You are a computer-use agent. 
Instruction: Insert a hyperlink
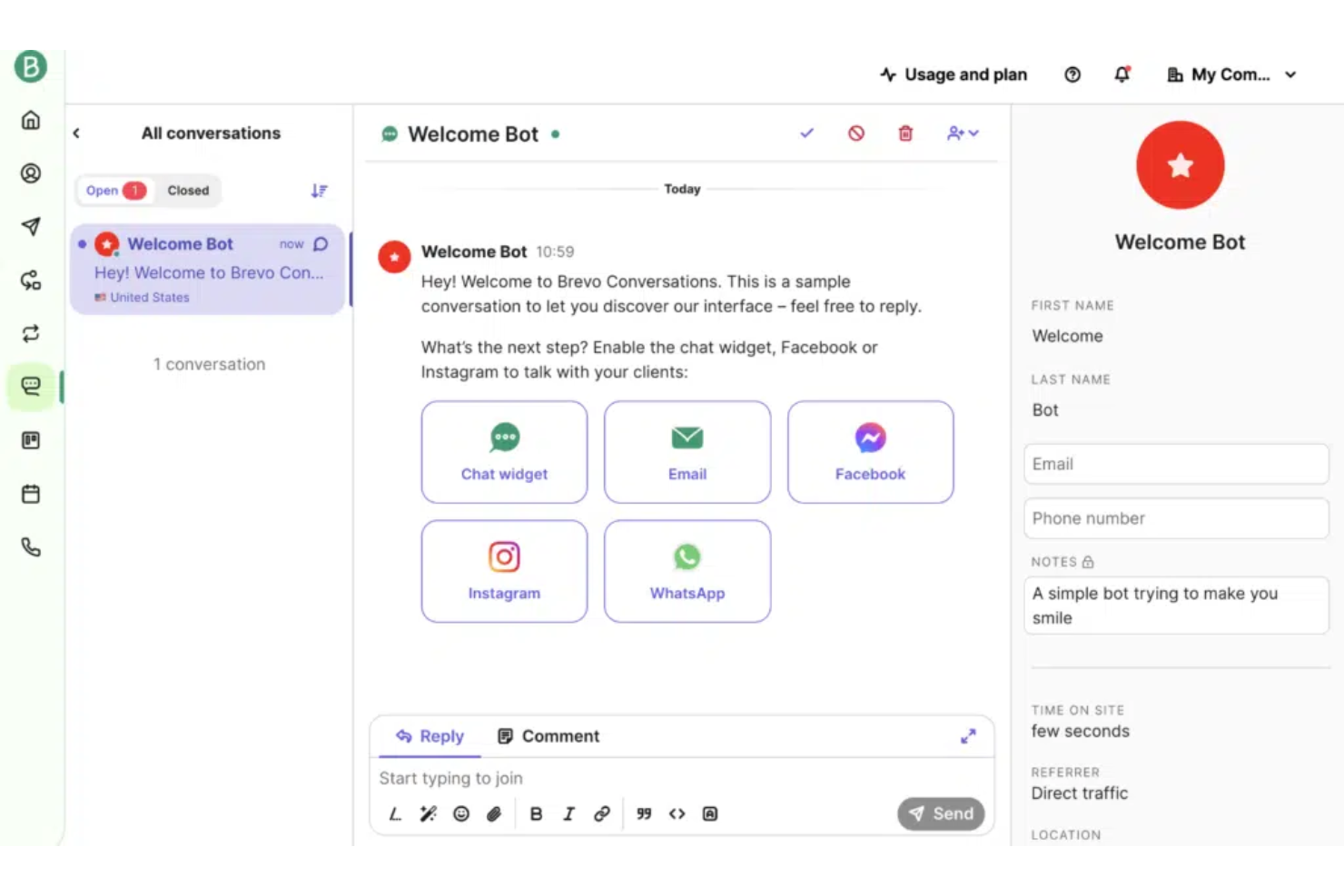tap(601, 814)
